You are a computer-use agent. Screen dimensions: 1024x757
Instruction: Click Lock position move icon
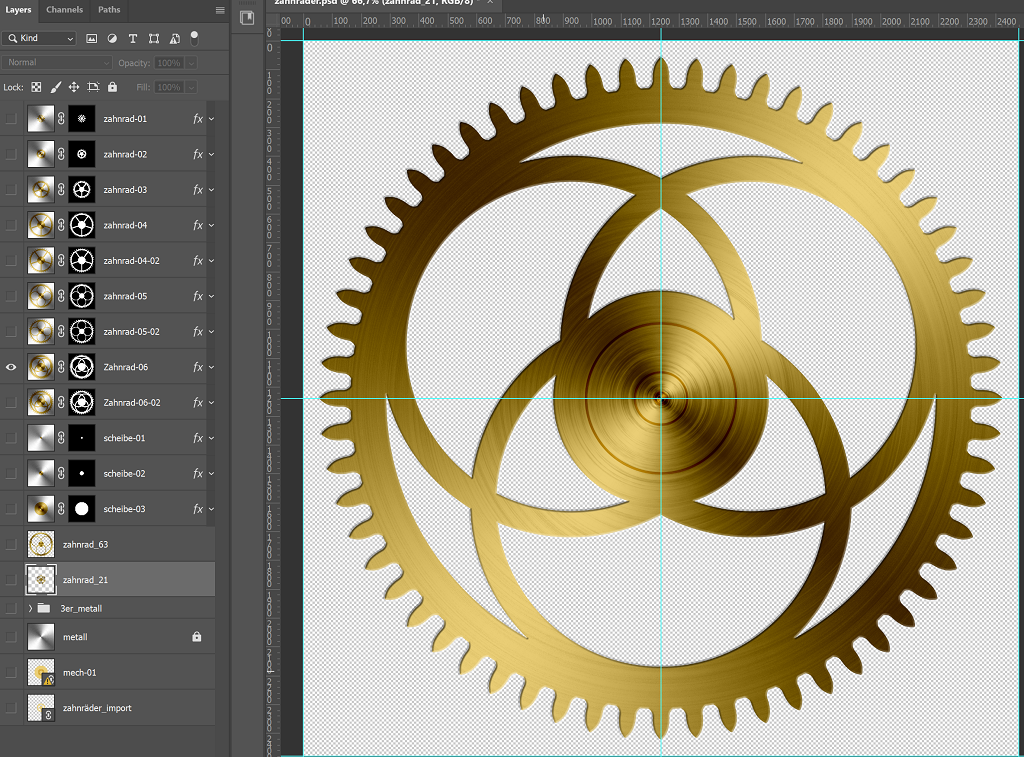pyautogui.click(x=74, y=87)
